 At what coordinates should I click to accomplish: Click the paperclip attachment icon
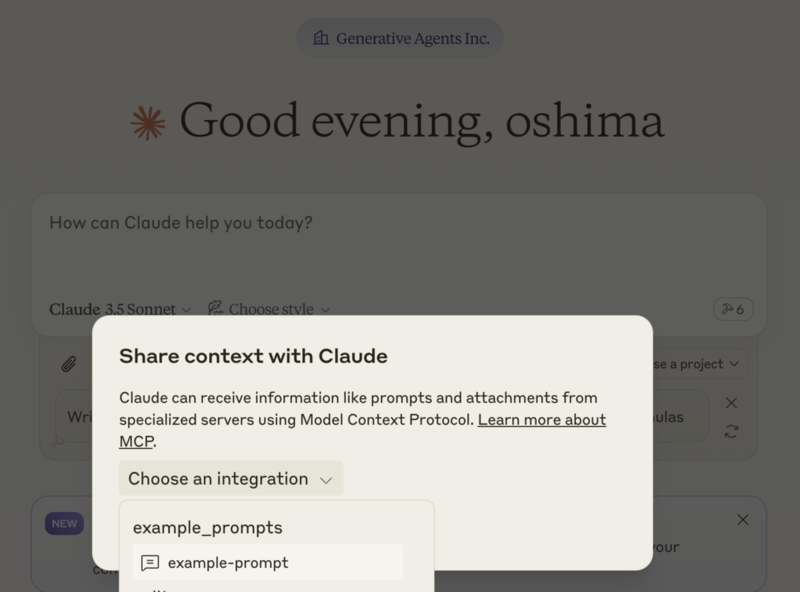point(69,364)
